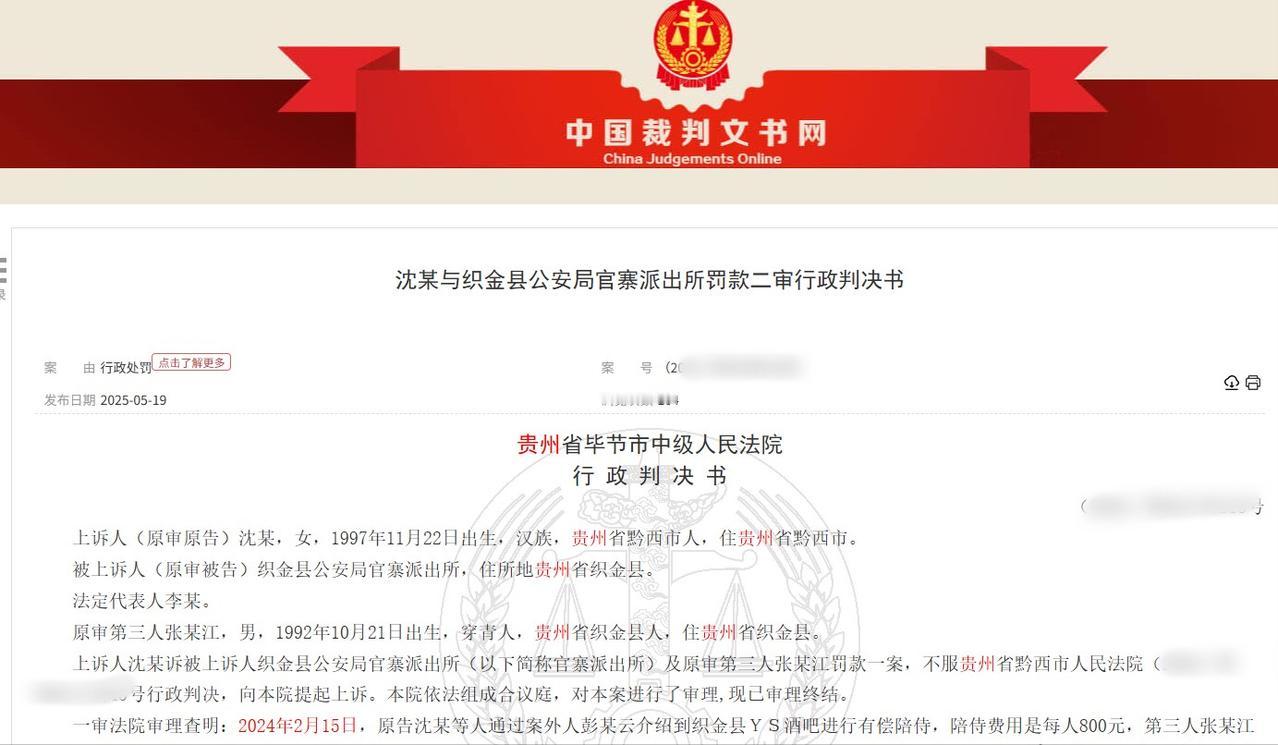Click the 点击了解更多 button

coord(192,363)
